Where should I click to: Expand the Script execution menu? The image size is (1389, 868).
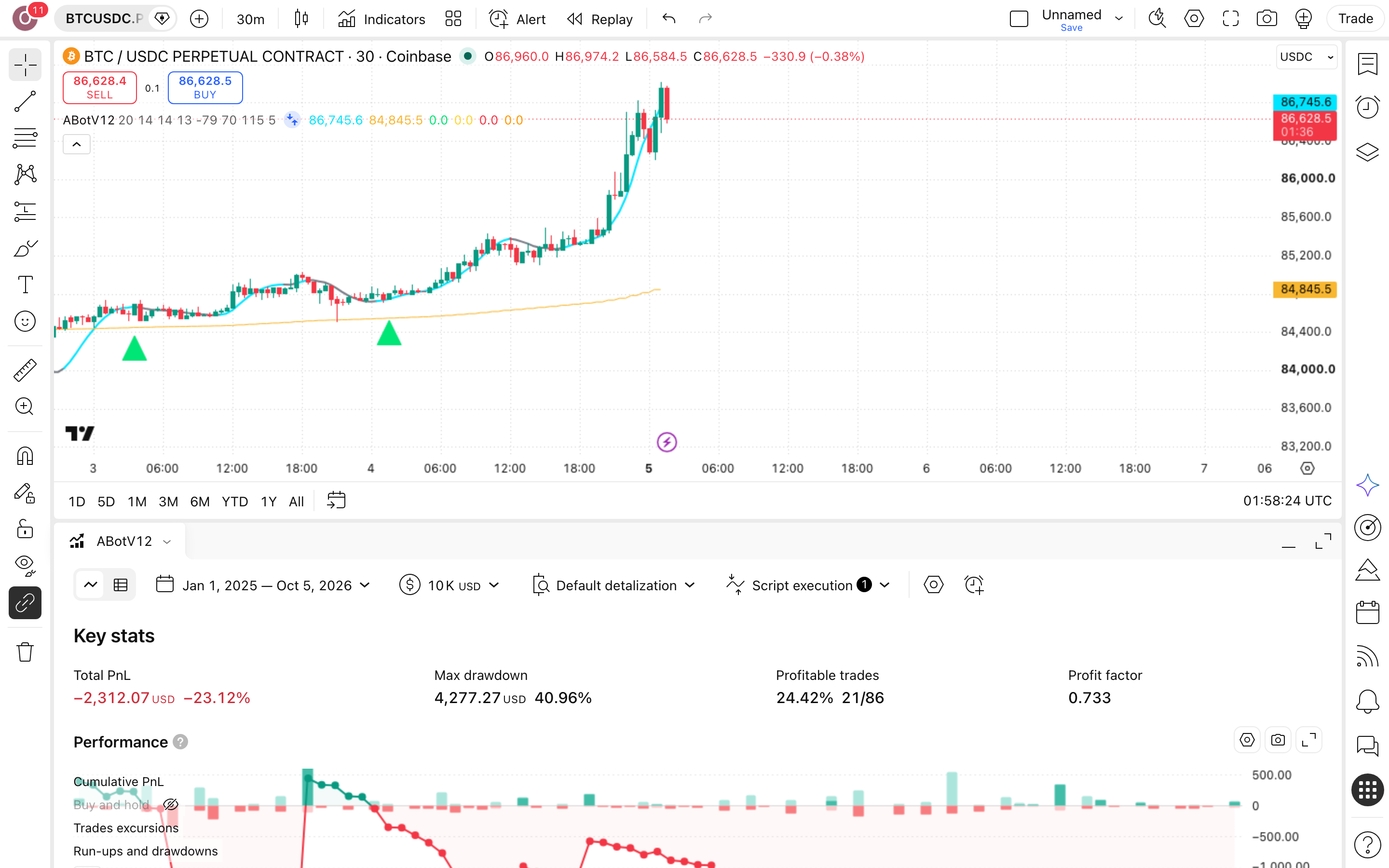pos(807,585)
